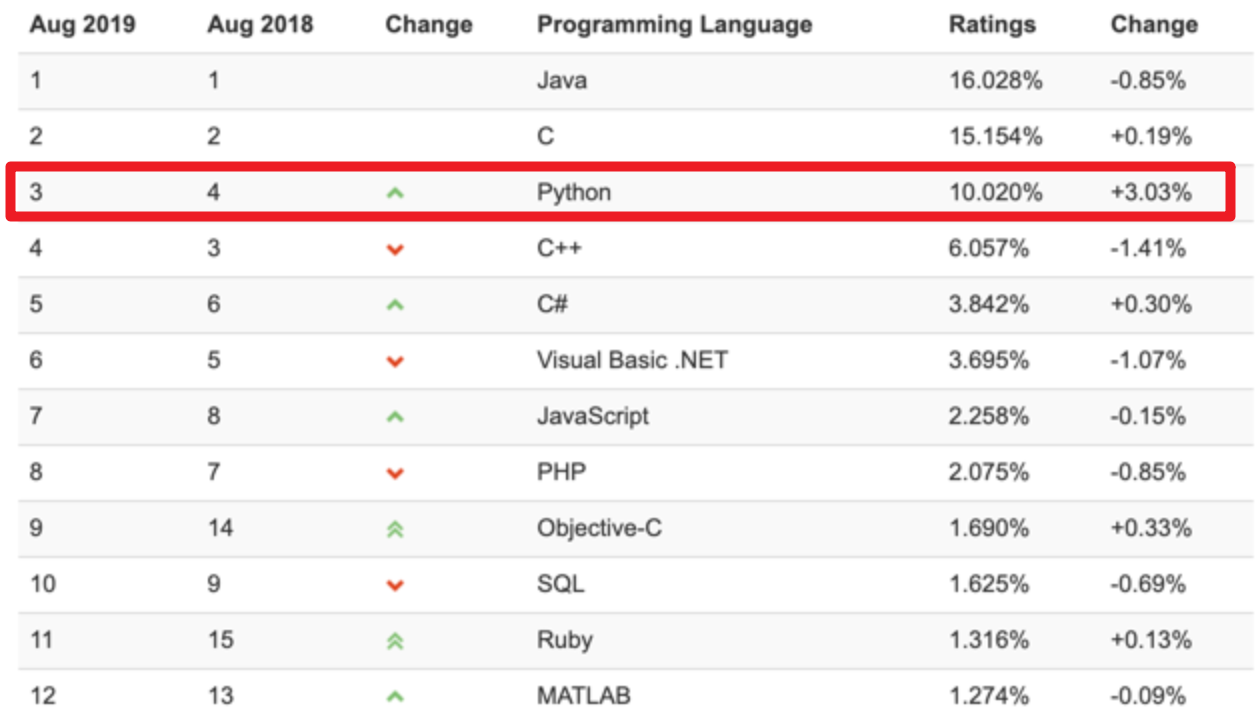Click the green up arrow in MATLAB row
The width and height of the screenshot is (1260, 718).
(x=395, y=696)
